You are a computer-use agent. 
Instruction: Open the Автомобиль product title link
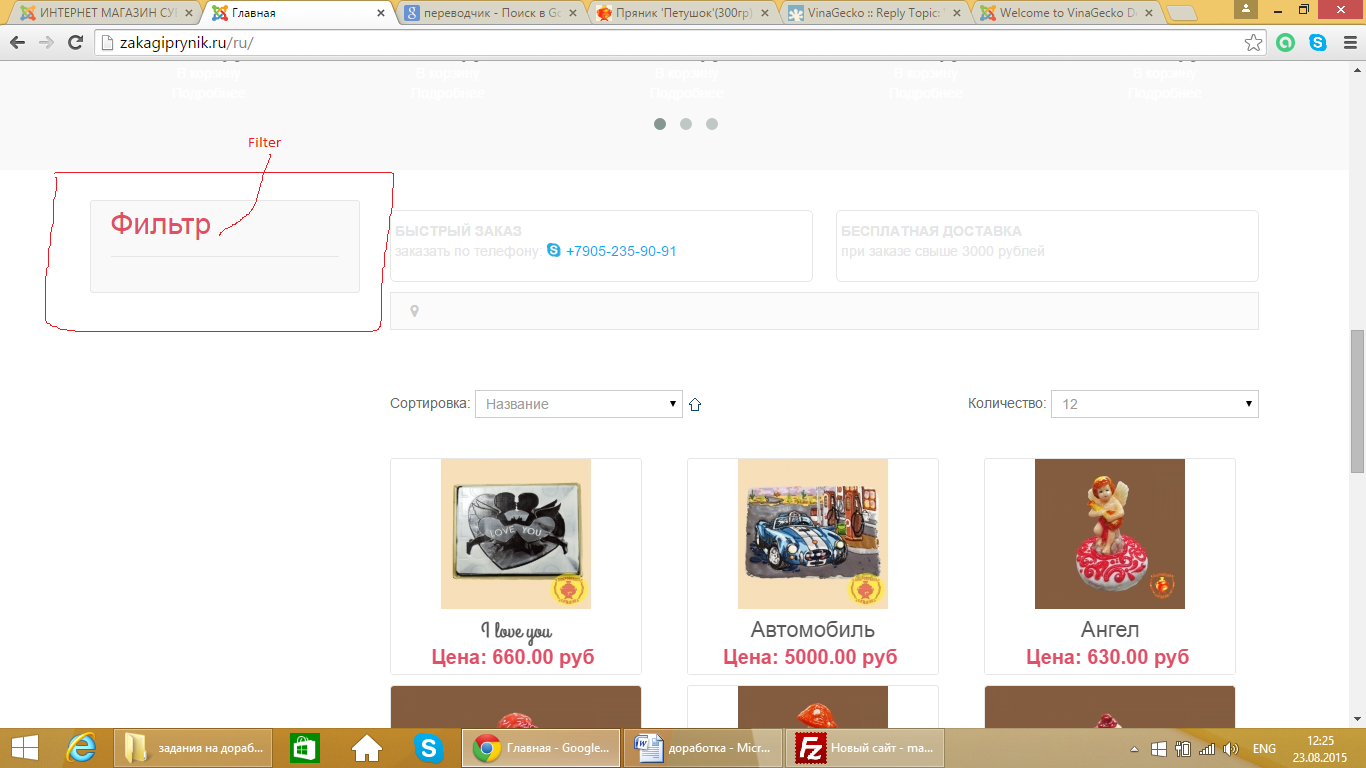[812, 630]
